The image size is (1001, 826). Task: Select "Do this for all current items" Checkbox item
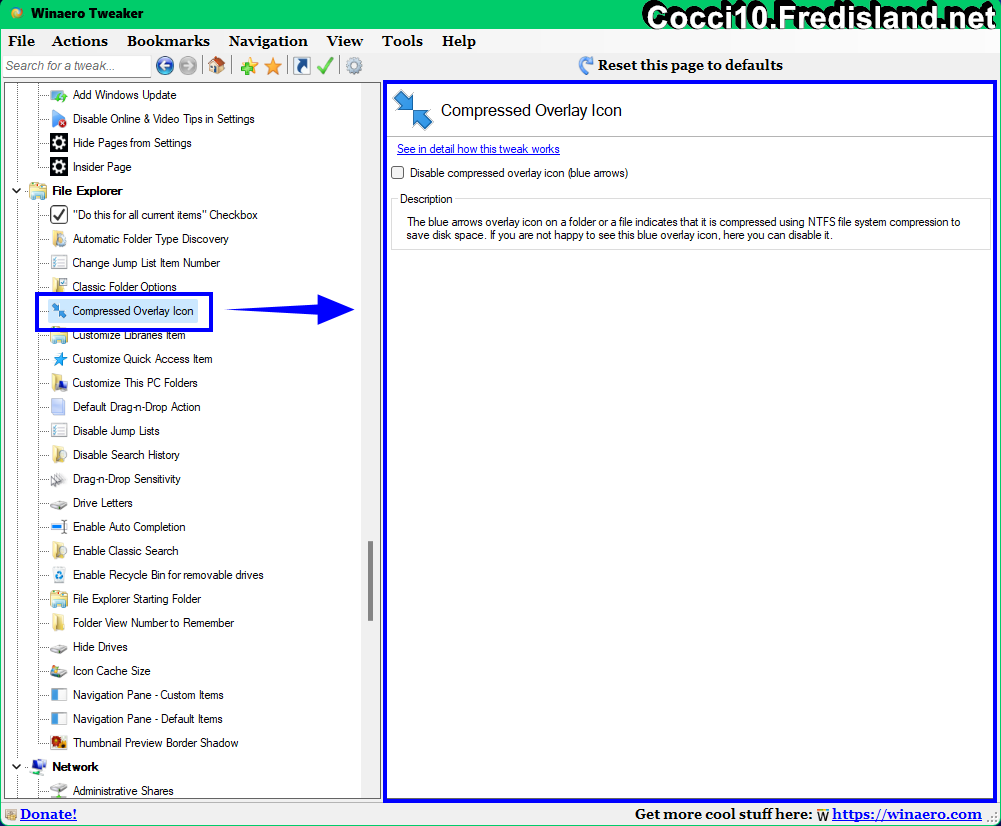click(165, 215)
